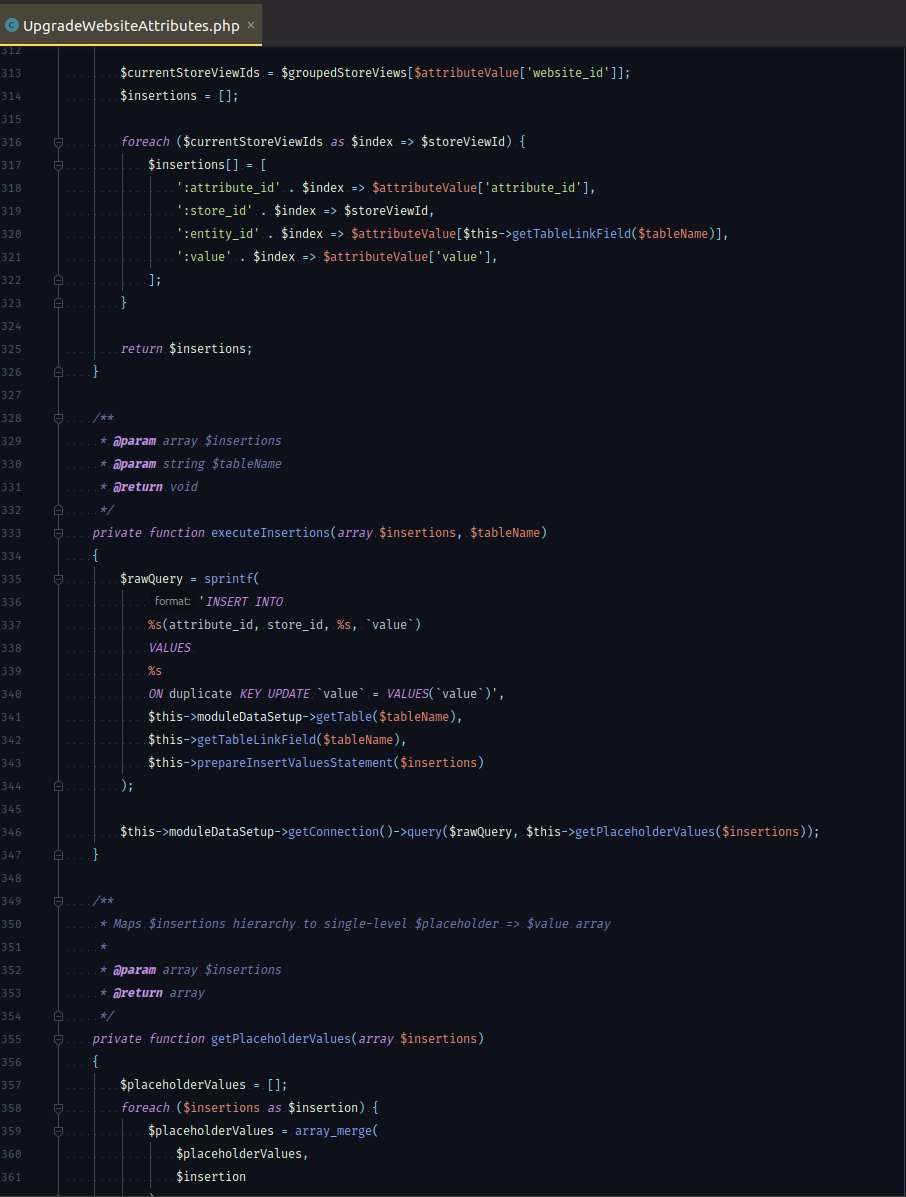Click the executeInsertions function name
This screenshot has width=906, height=1197.
[x=270, y=533]
